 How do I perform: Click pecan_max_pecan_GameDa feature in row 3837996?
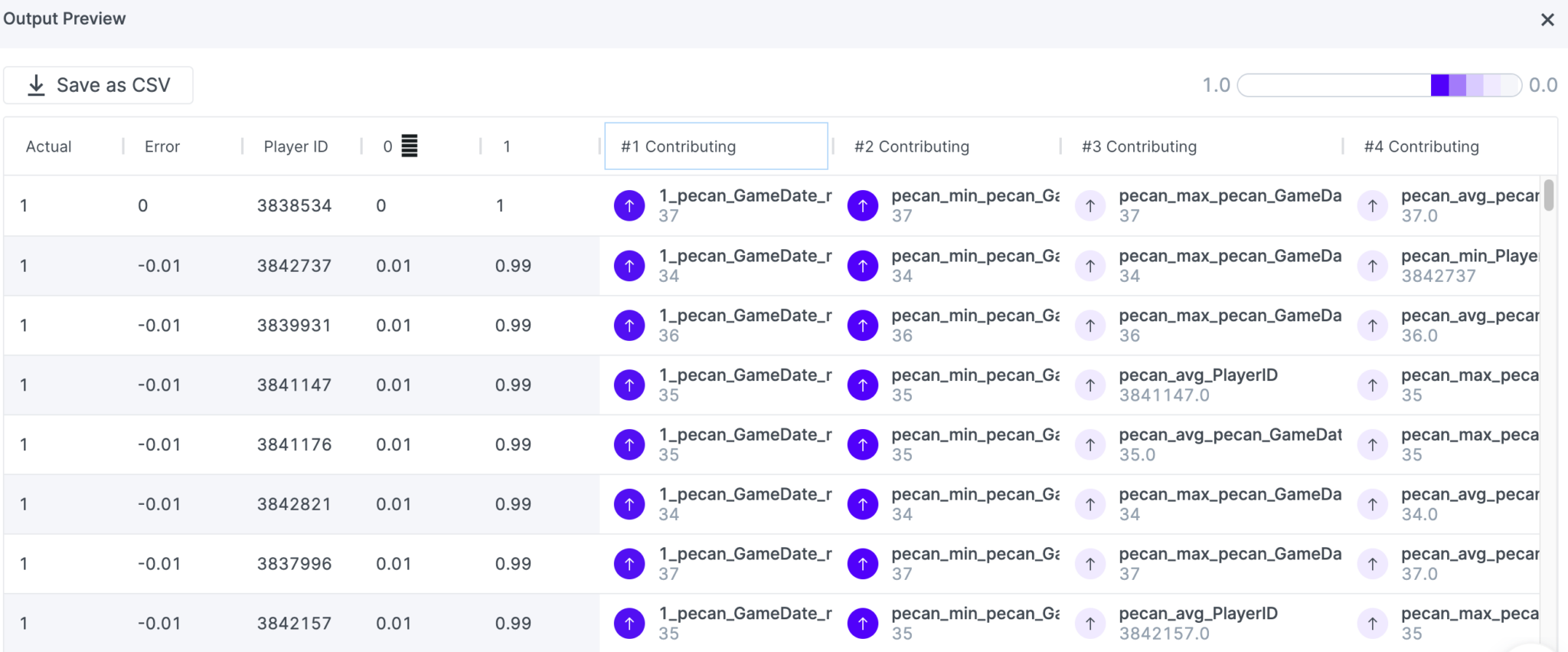1230,554
